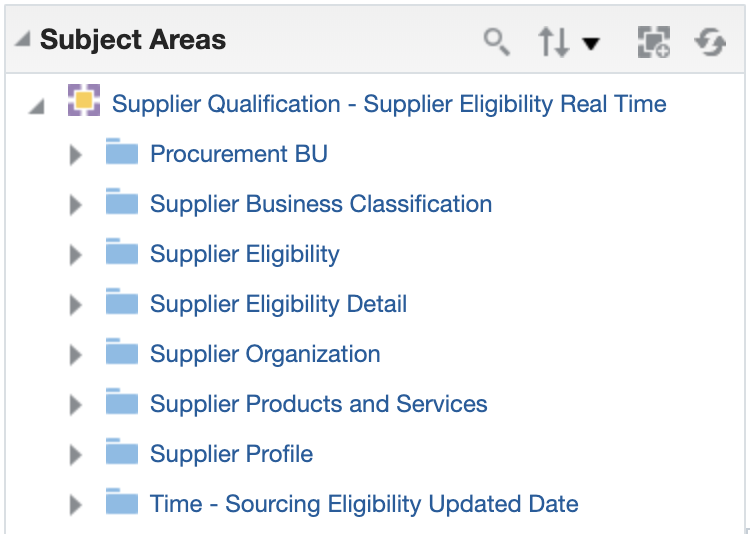The image size is (750, 534).
Task: Click the search icon in Subject Areas header
Action: click(496, 41)
